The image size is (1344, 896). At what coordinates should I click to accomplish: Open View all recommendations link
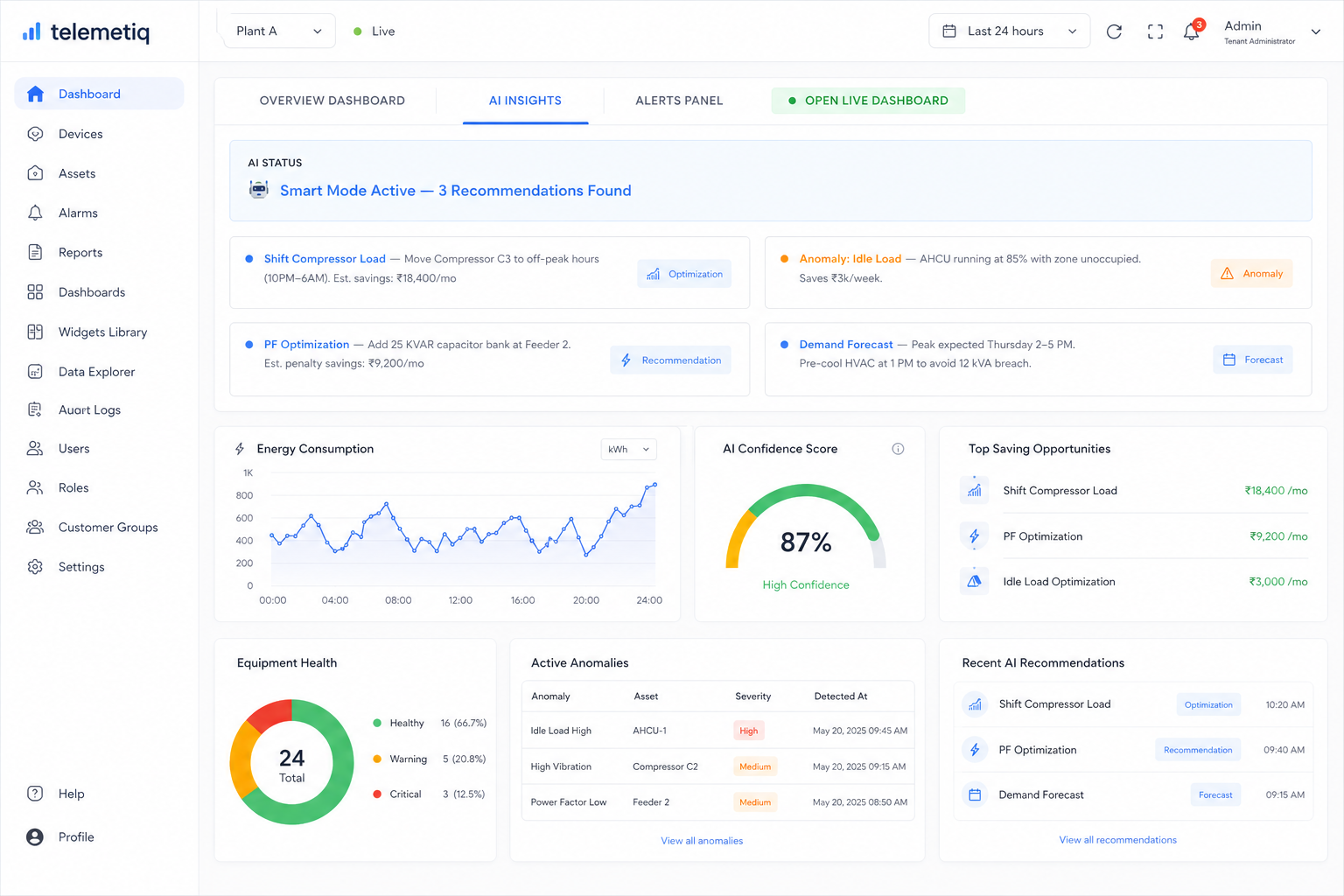tap(1118, 840)
